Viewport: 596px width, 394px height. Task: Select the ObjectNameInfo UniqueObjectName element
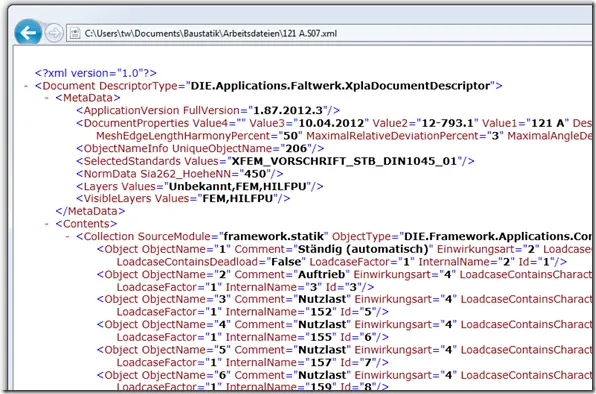(200, 148)
